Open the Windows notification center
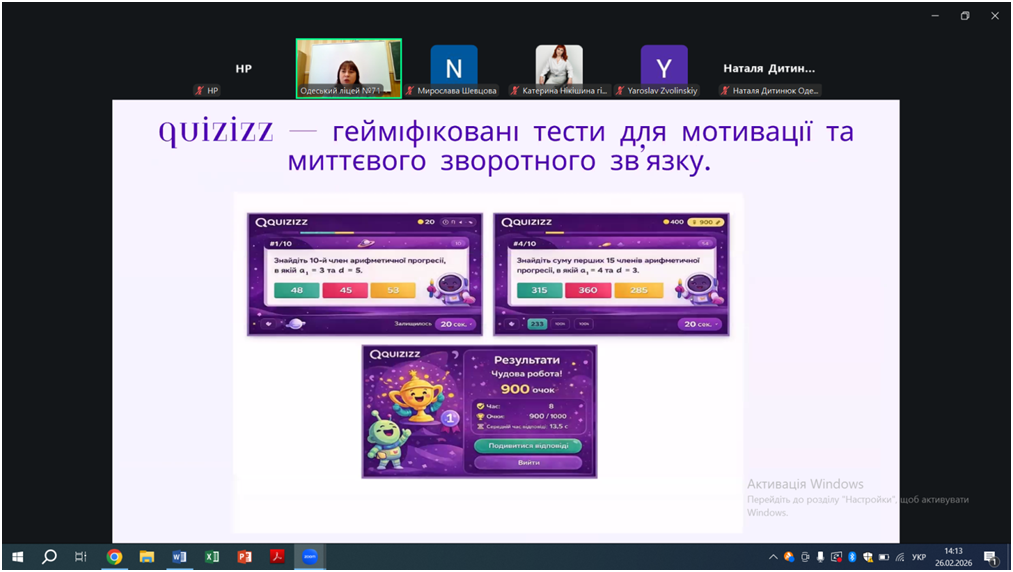Screen dimensions: 1013x572 pyautogui.click(x=991, y=557)
